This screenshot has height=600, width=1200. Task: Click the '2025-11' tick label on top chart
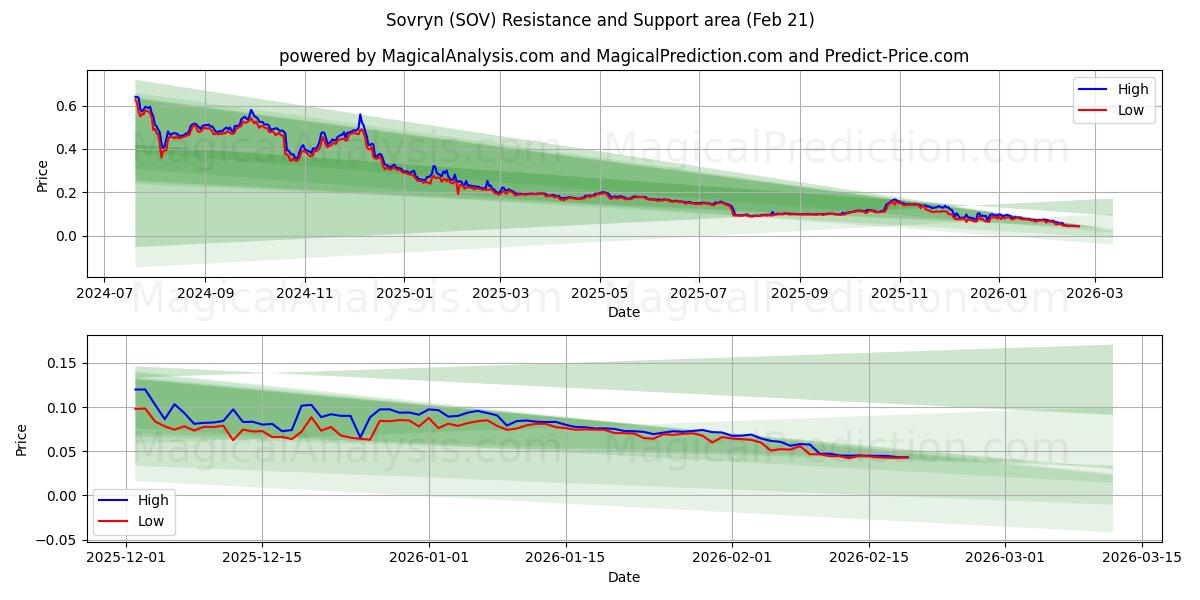tap(900, 295)
